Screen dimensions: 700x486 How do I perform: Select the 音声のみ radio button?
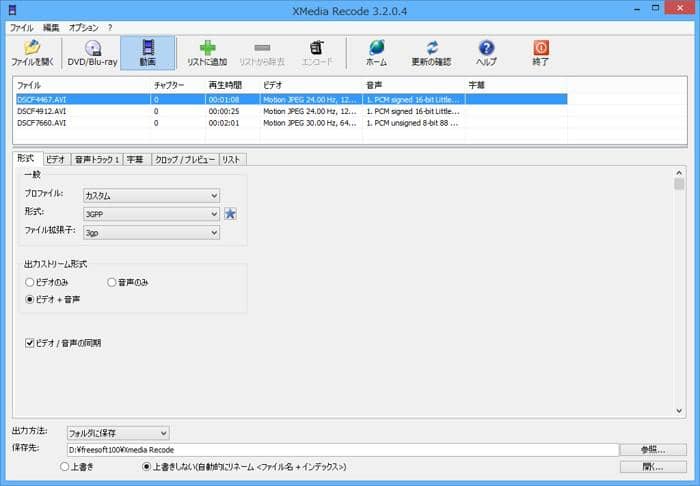[112, 282]
